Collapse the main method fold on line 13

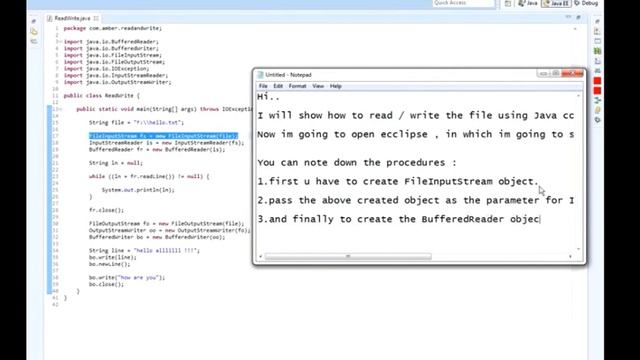[60, 109]
